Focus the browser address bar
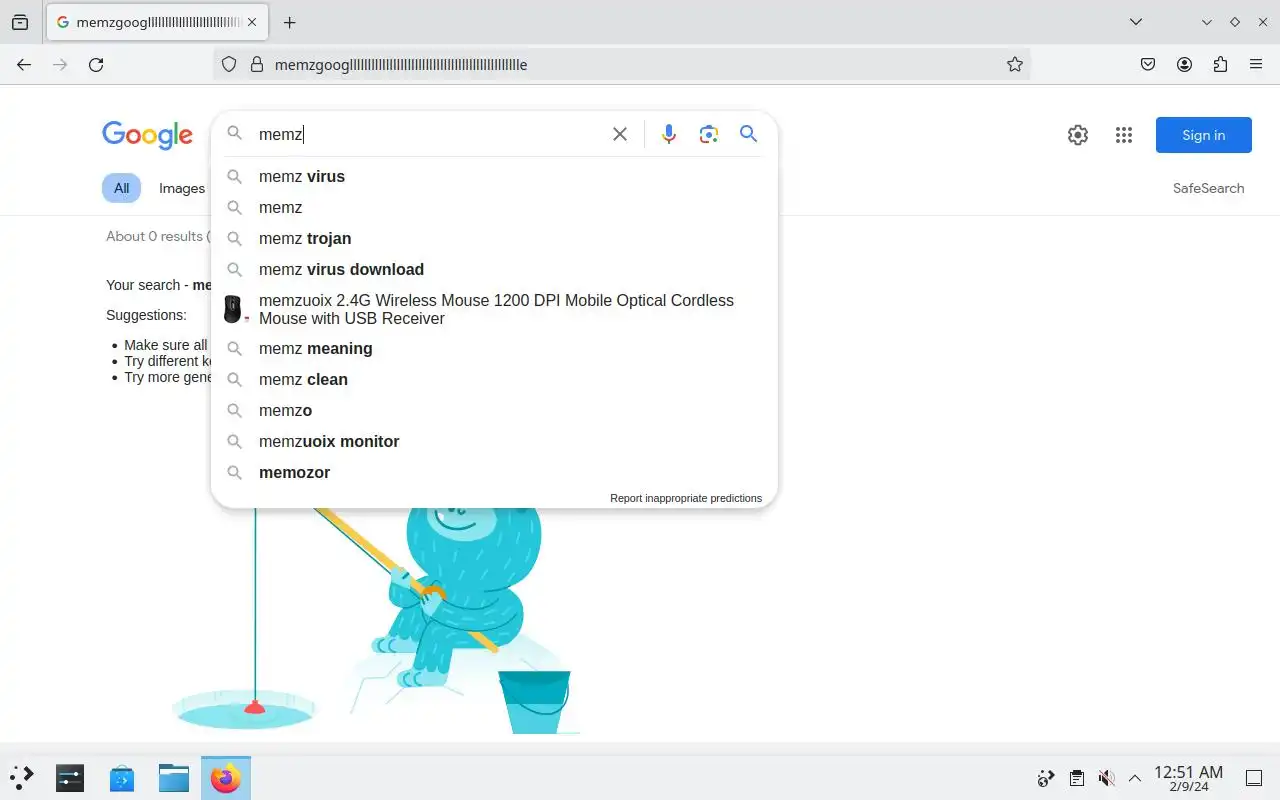Screen dimensions: 1280x800 tap(620, 64)
